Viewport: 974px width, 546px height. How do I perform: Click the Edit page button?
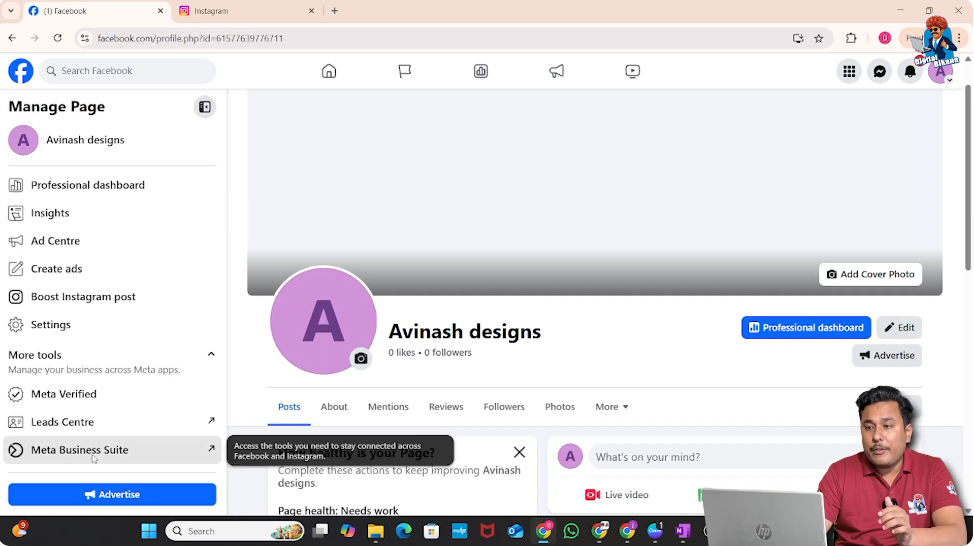pyautogui.click(x=899, y=327)
